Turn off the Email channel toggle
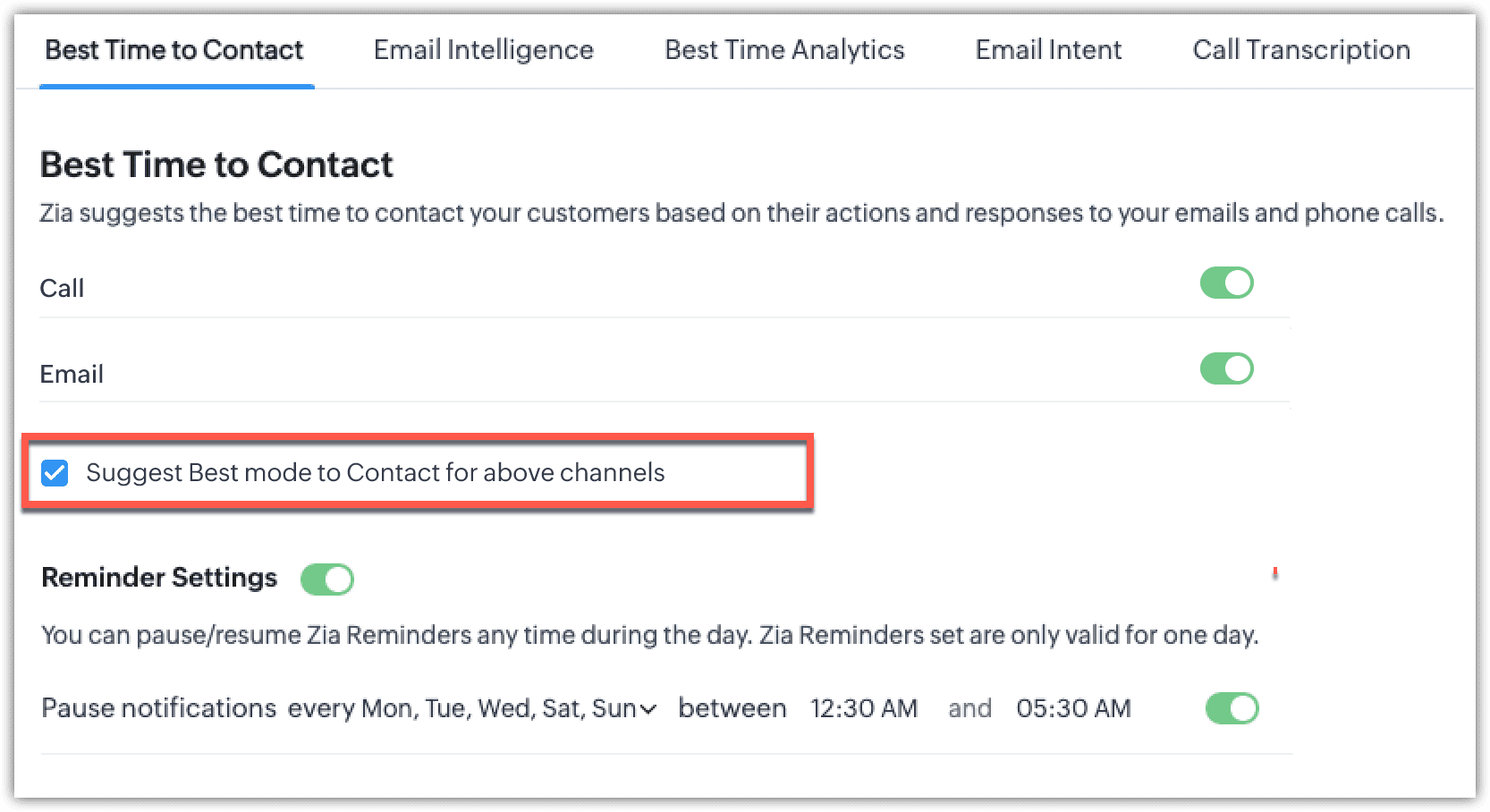Viewport: 1490px width, 812px height. click(1226, 368)
